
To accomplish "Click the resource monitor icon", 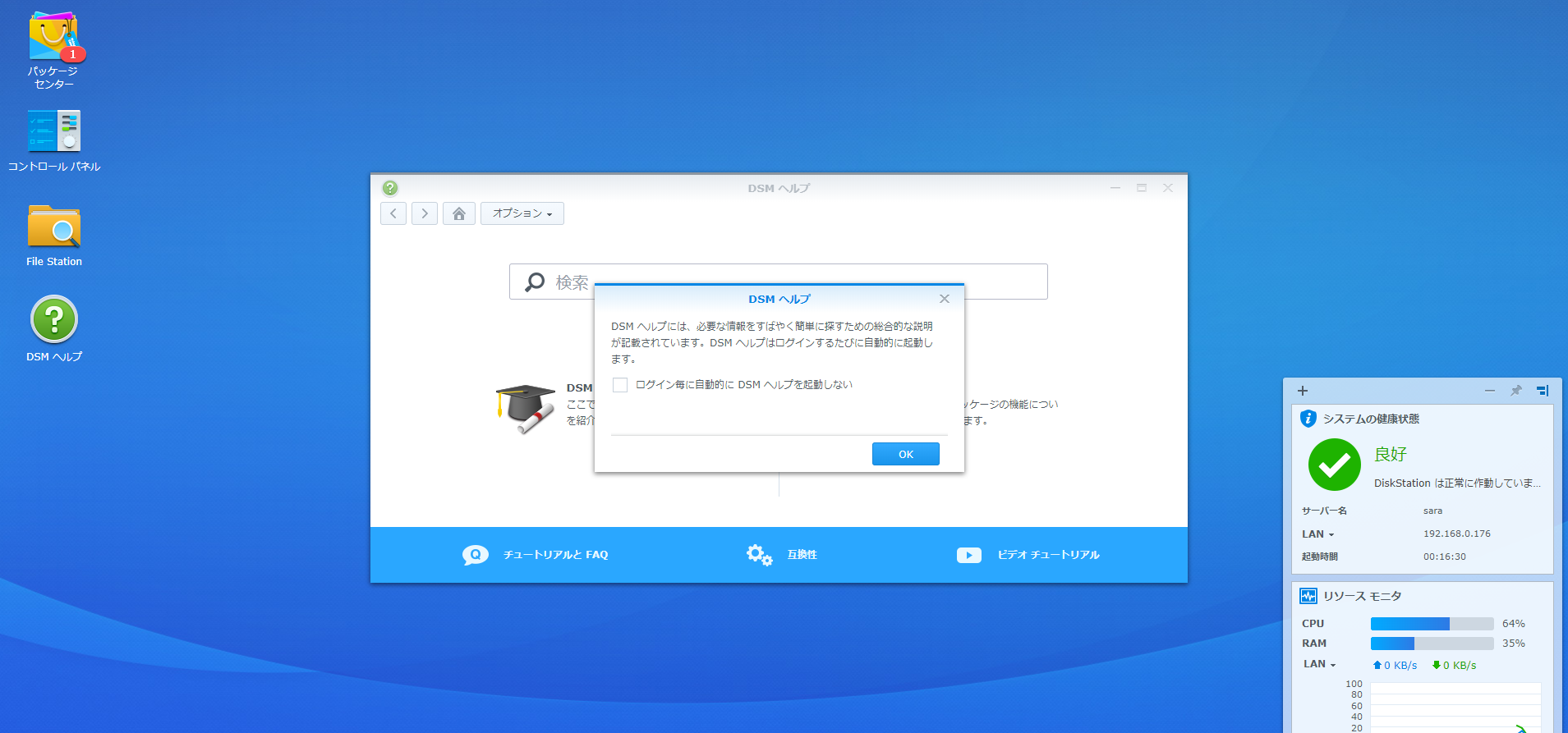I will tap(1308, 596).
